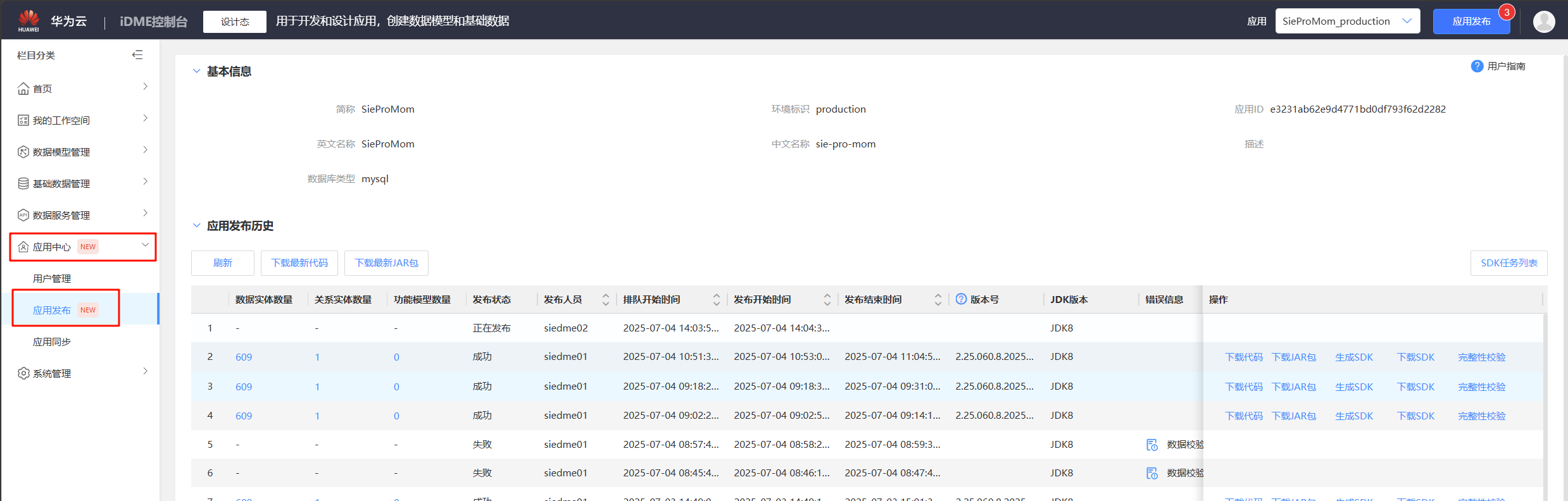Click the 用户指南 help question icon

[1477, 66]
